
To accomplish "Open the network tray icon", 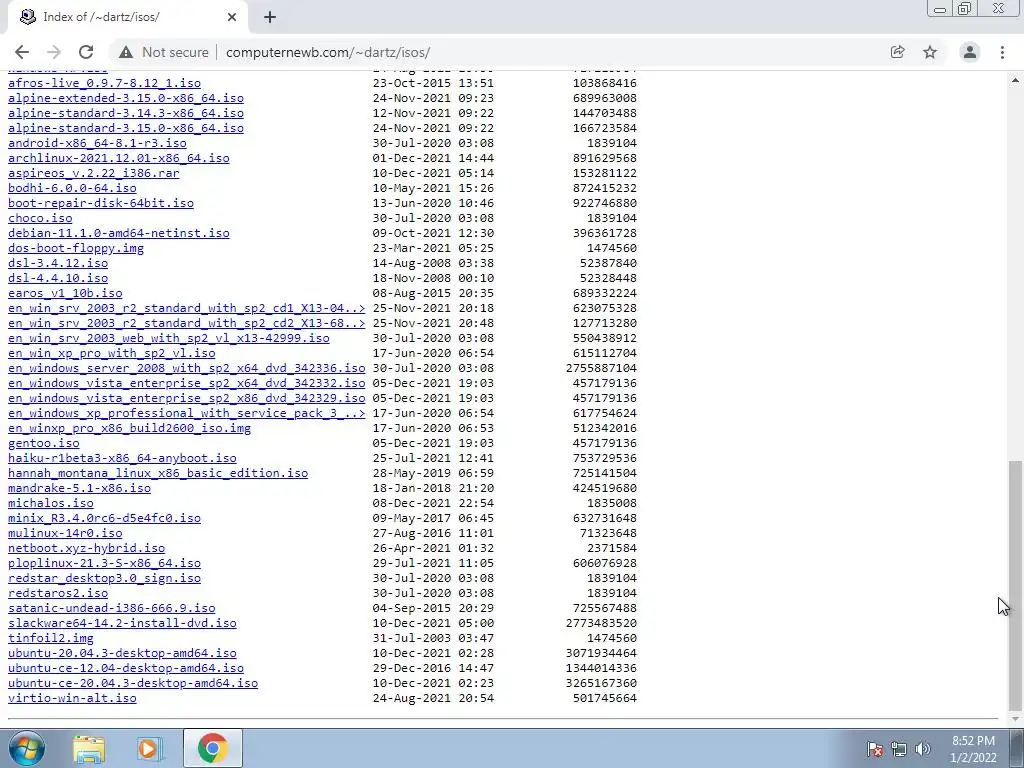I will (899, 749).
